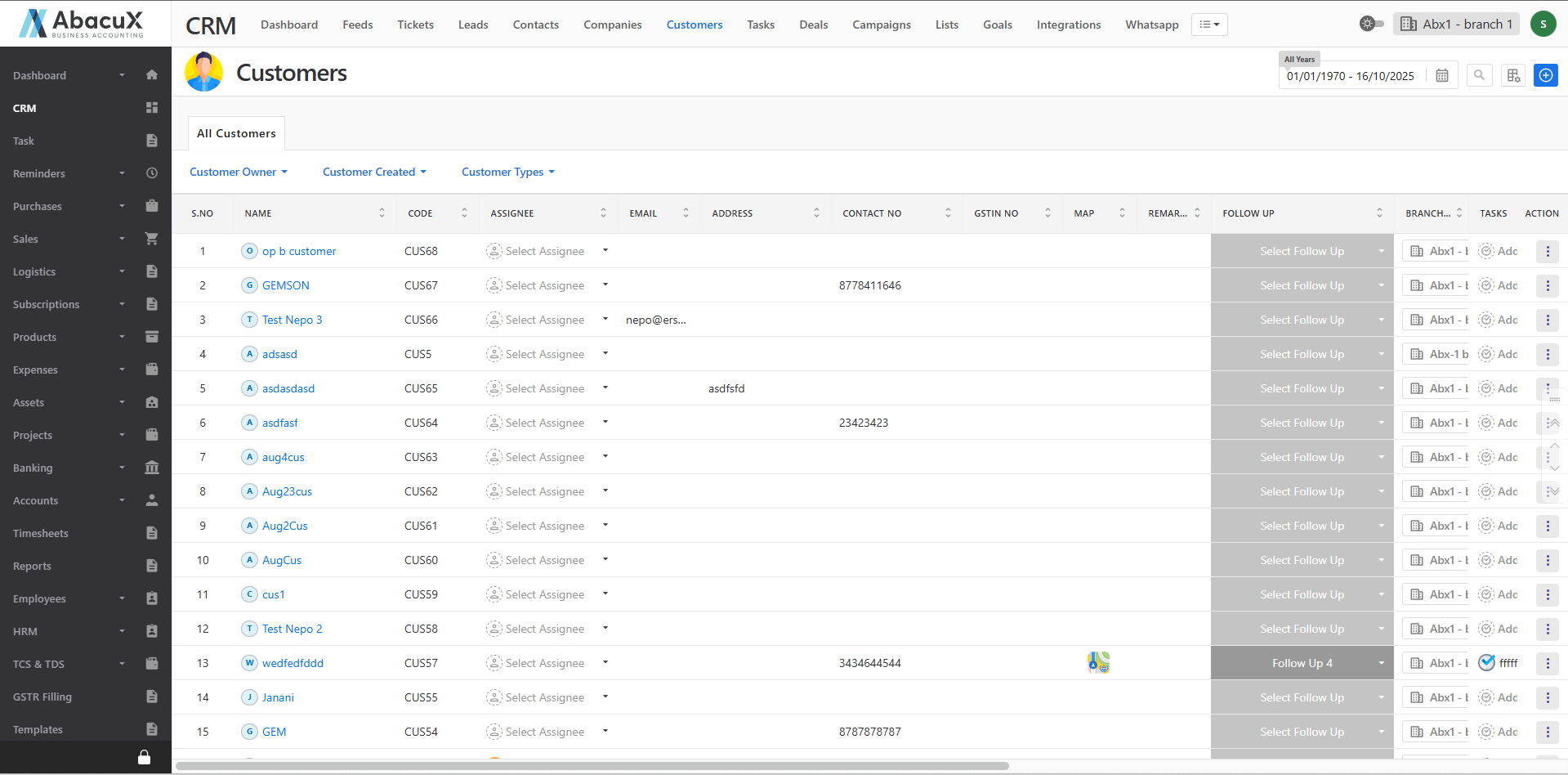Open the Follow Up 4 dropdown

(1302, 663)
